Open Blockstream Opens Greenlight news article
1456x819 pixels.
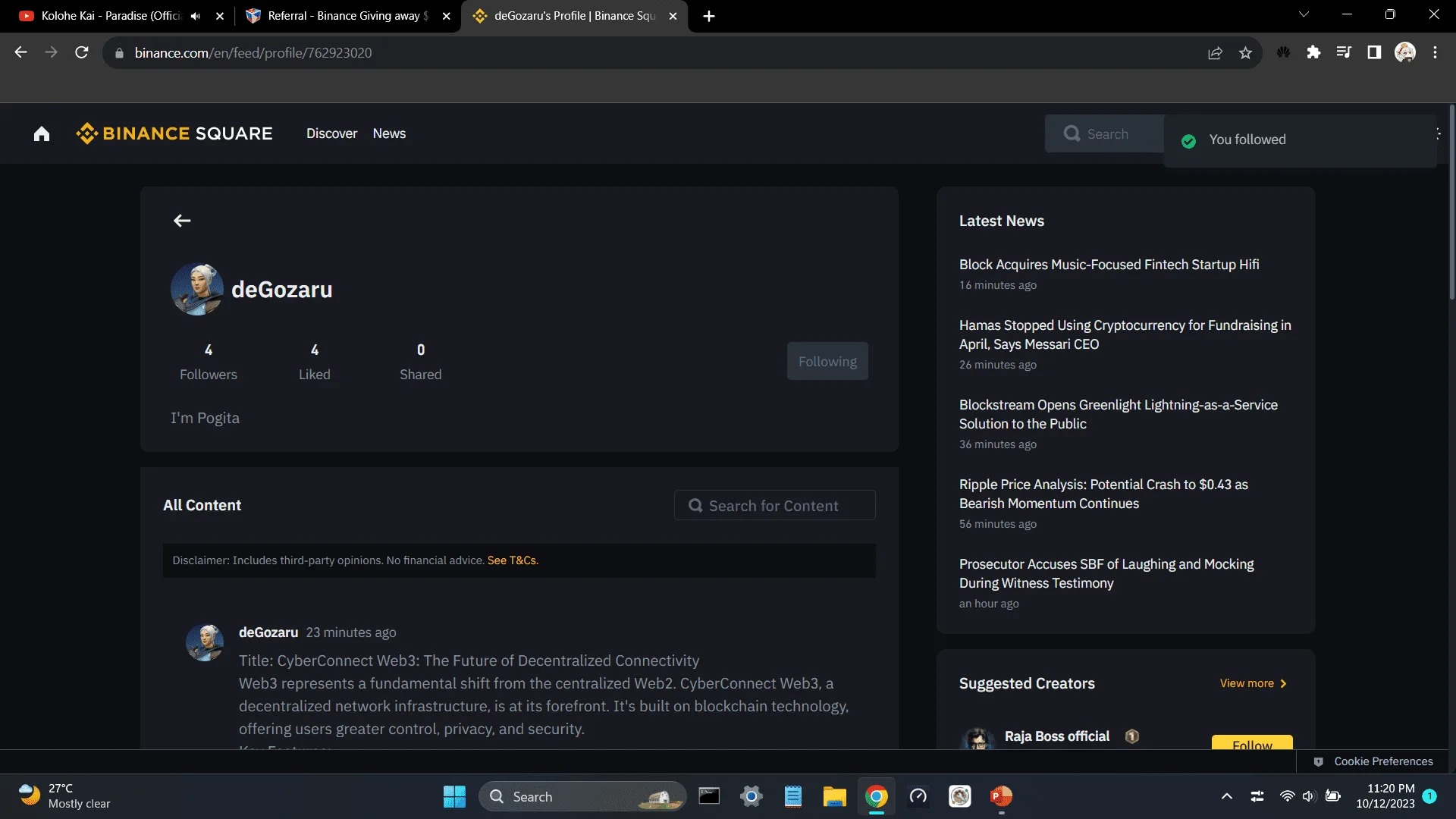[x=1118, y=414]
